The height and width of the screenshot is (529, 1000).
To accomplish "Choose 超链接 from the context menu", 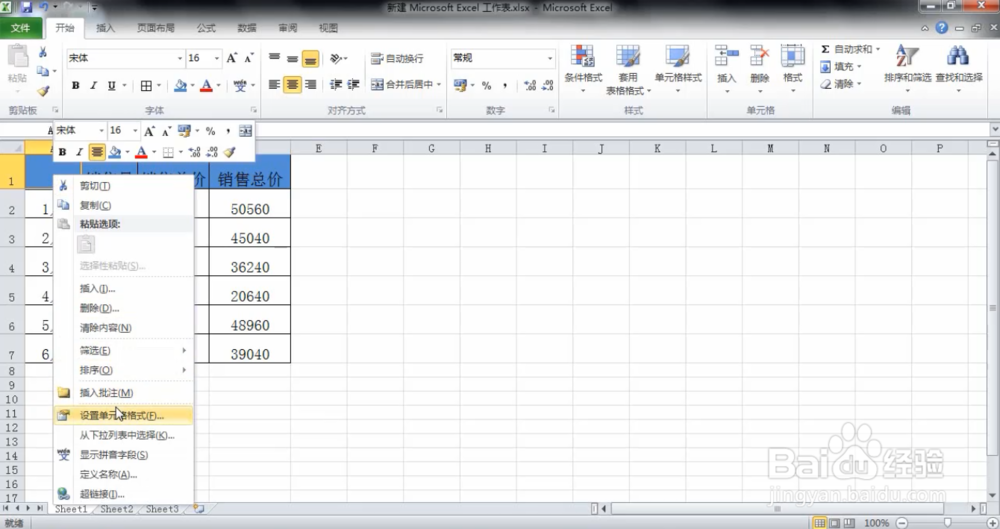I will (123, 494).
